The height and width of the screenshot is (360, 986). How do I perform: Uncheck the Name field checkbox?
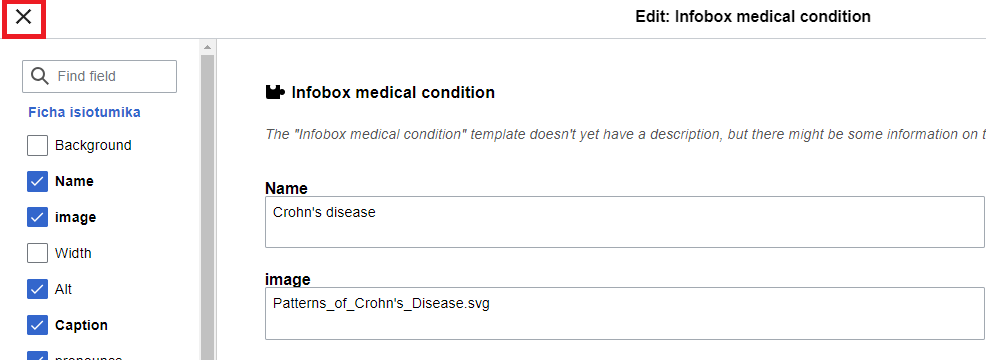point(38,181)
